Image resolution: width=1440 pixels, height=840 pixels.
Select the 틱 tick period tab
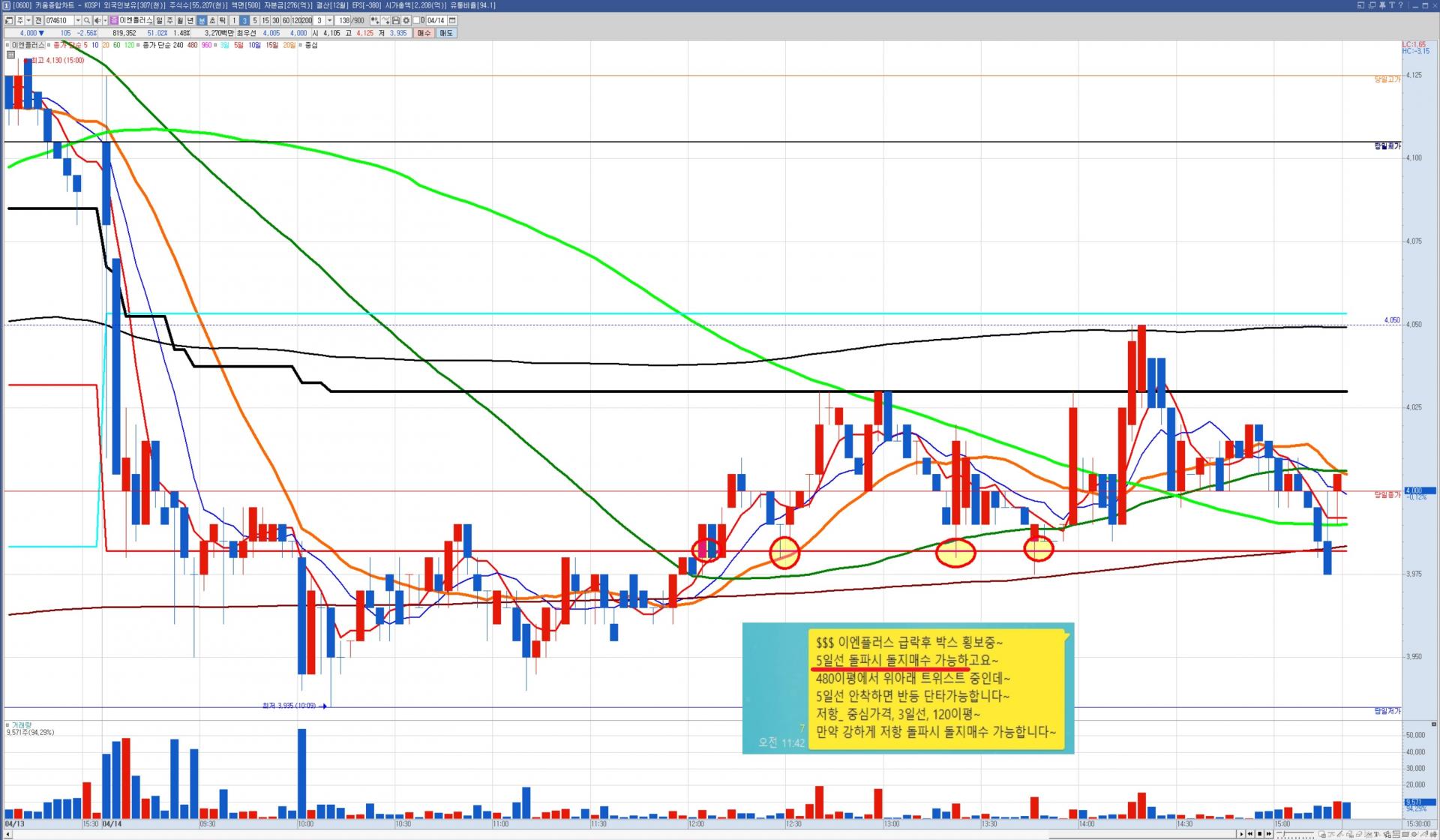click(x=223, y=20)
